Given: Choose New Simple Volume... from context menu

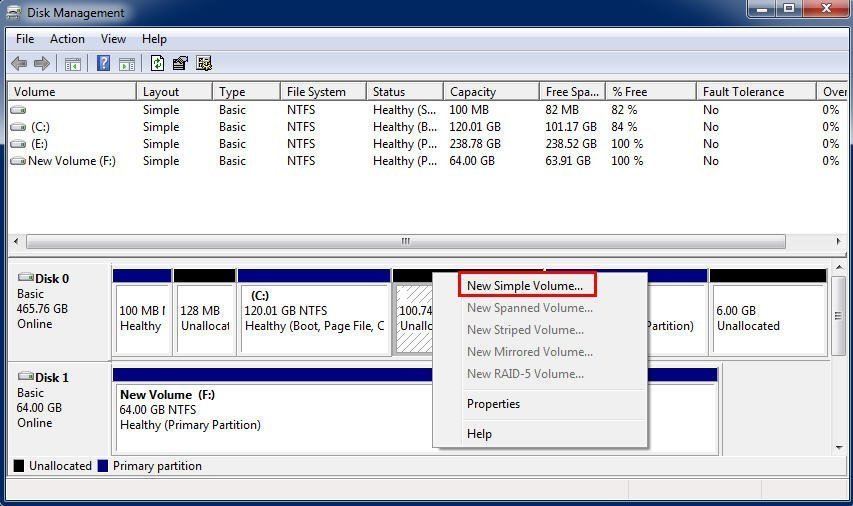Looking at the screenshot, I should click(x=527, y=285).
